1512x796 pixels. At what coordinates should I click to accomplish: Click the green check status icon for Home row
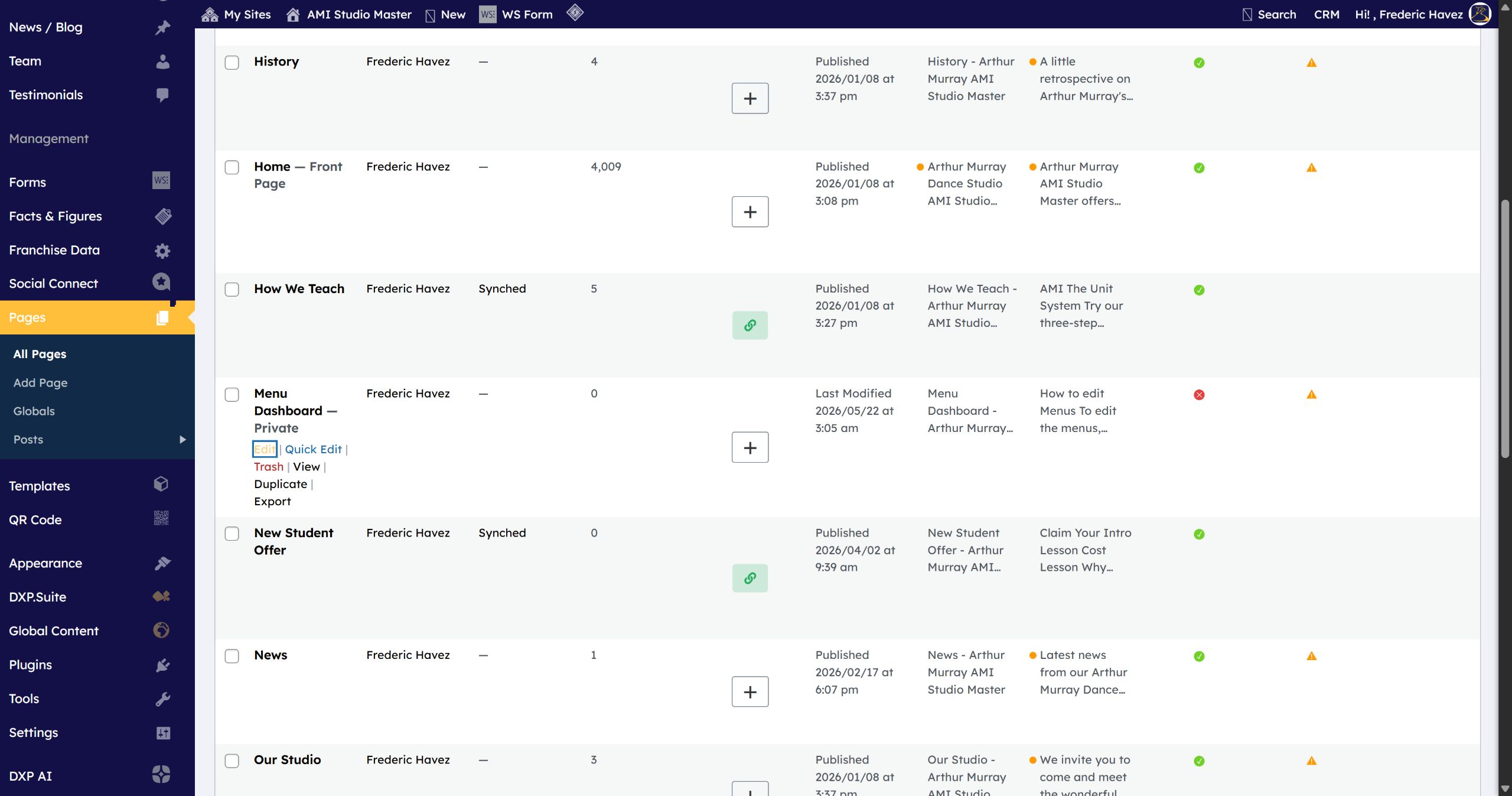point(1199,168)
